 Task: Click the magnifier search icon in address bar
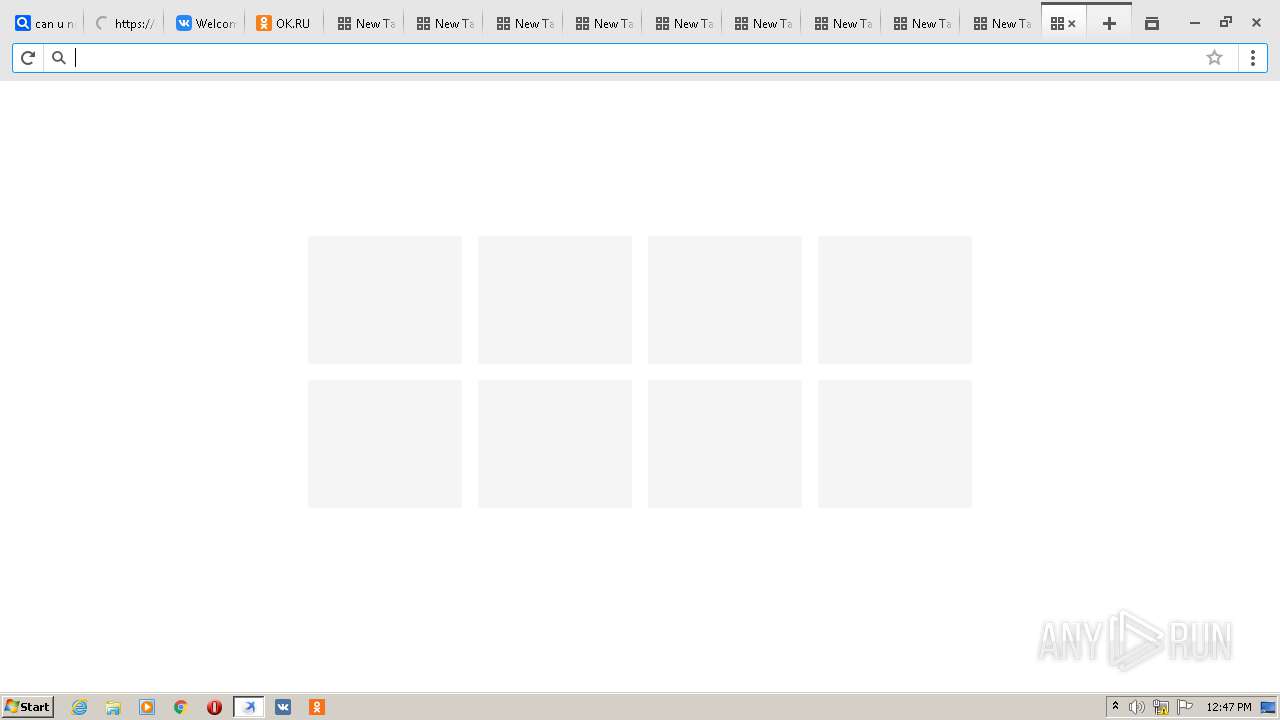[x=59, y=58]
